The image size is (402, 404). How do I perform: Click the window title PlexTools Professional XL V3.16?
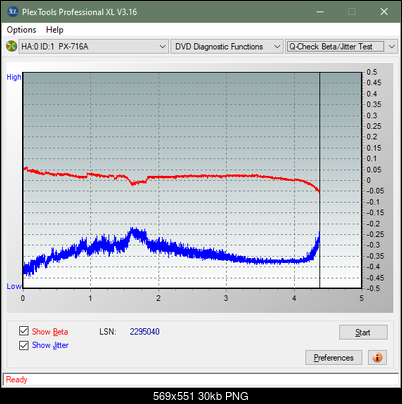coord(79,12)
